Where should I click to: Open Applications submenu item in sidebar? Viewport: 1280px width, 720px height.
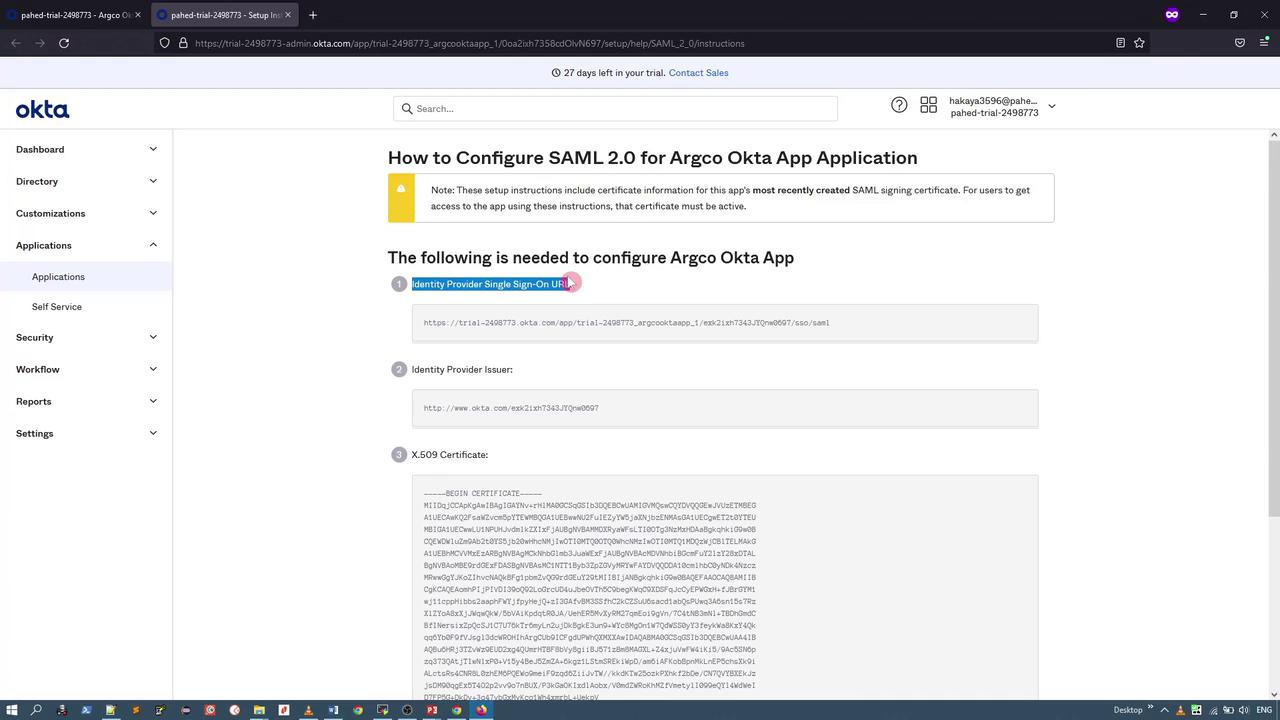click(58, 277)
